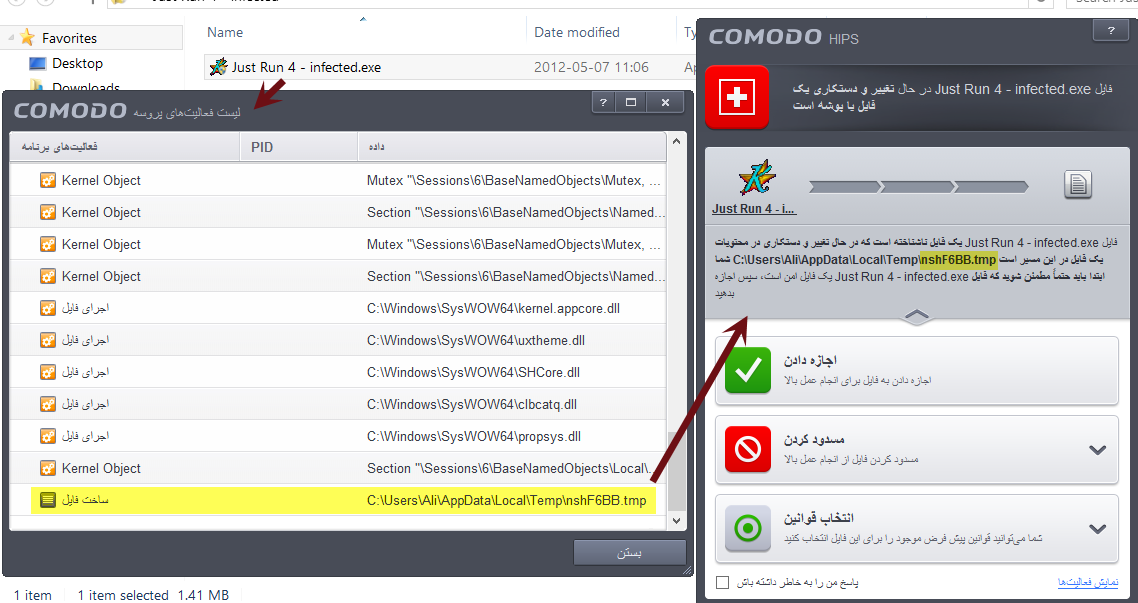Enable the remember my answer checkbox

coord(722,582)
